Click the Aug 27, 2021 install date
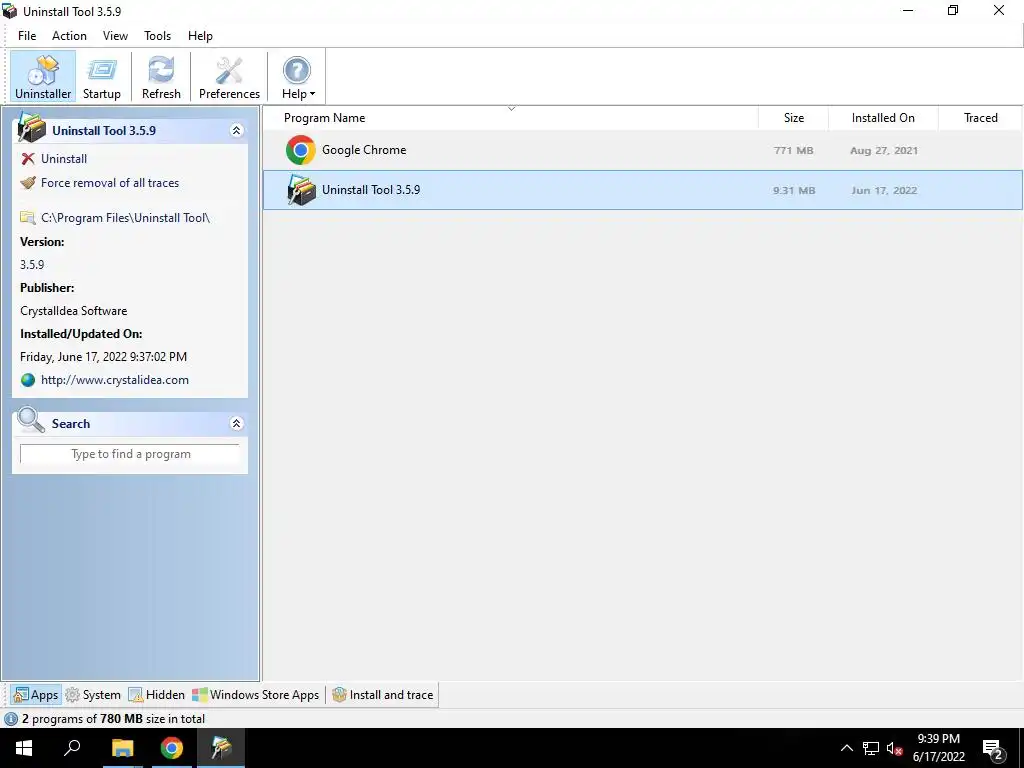1024x768 pixels. (884, 151)
